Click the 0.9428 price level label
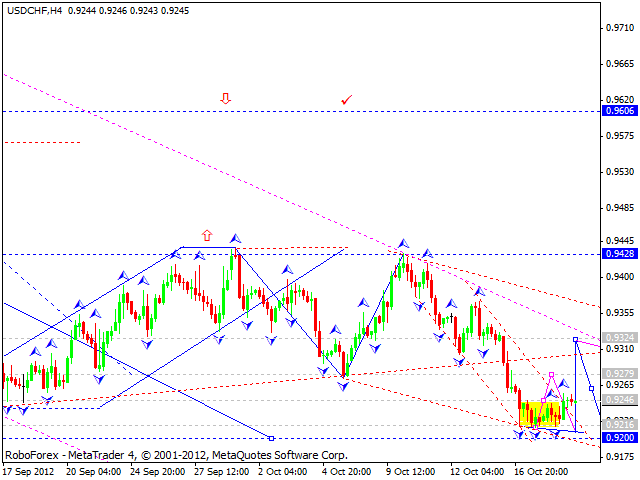Viewport: 640px width, 480px height. tap(619, 254)
